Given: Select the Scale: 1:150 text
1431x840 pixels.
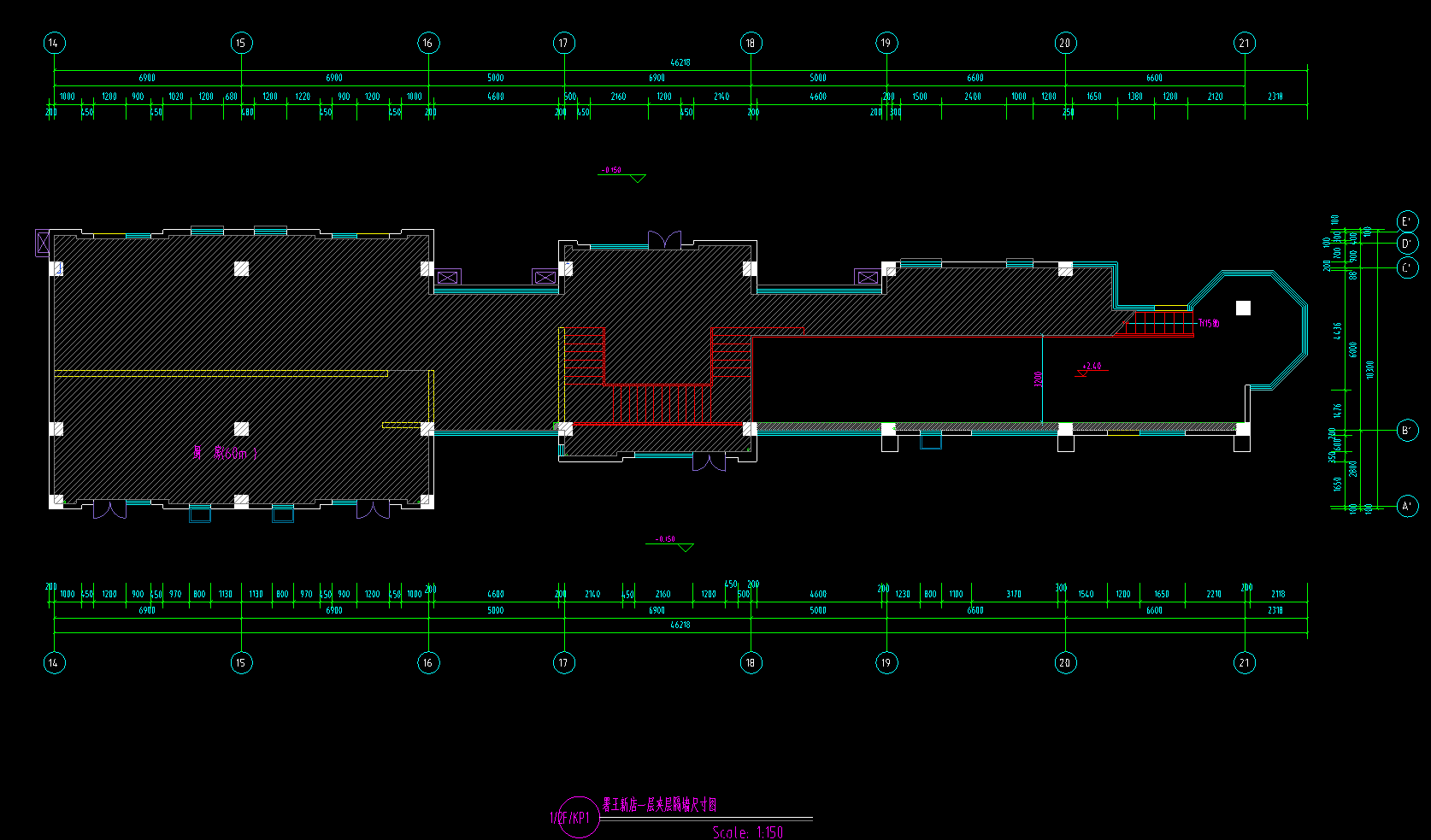Looking at the screenshot, I should [x=748, y=832].
